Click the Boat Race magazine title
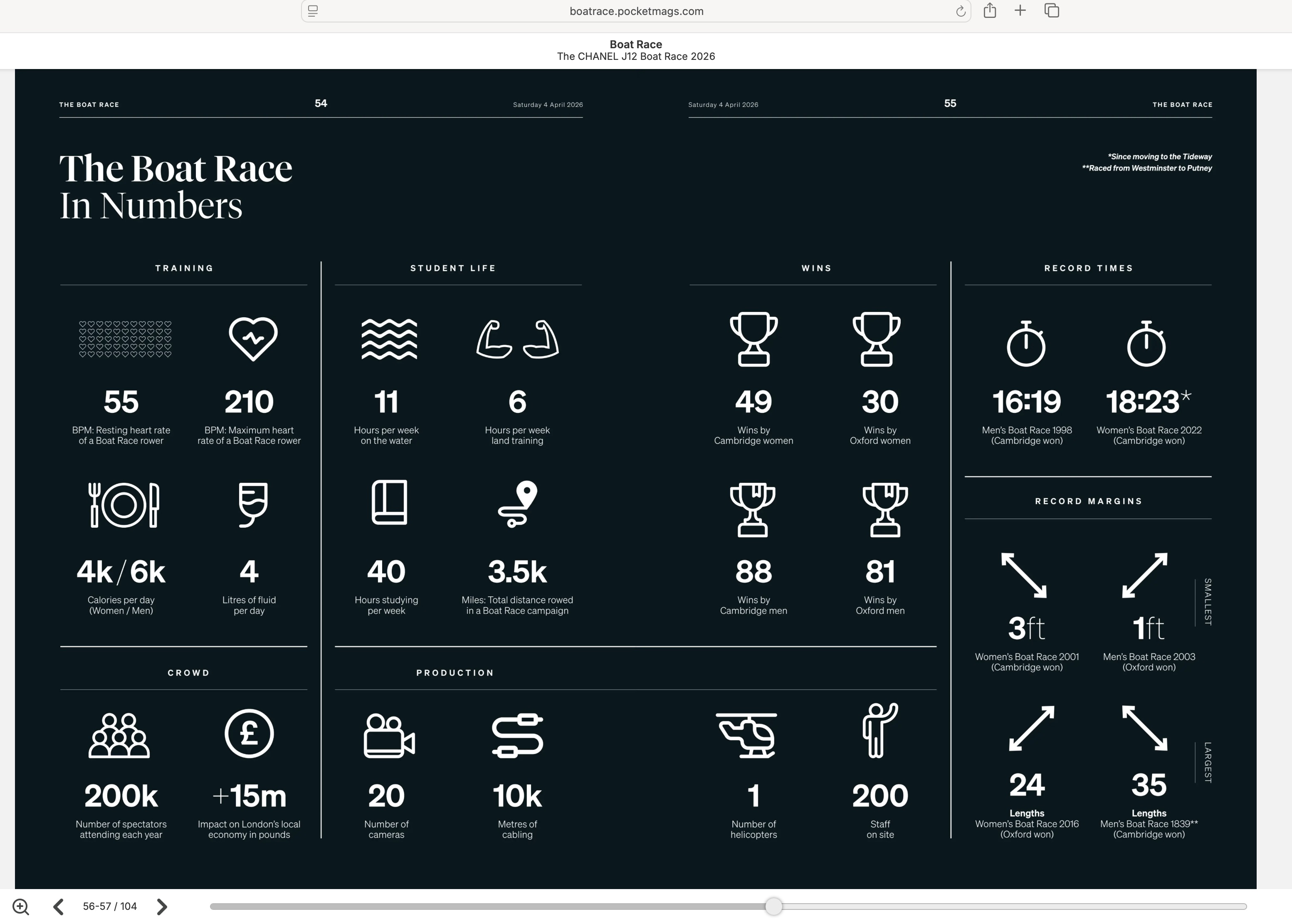Screen dimensions: 1292x924 tap(635, 44)
